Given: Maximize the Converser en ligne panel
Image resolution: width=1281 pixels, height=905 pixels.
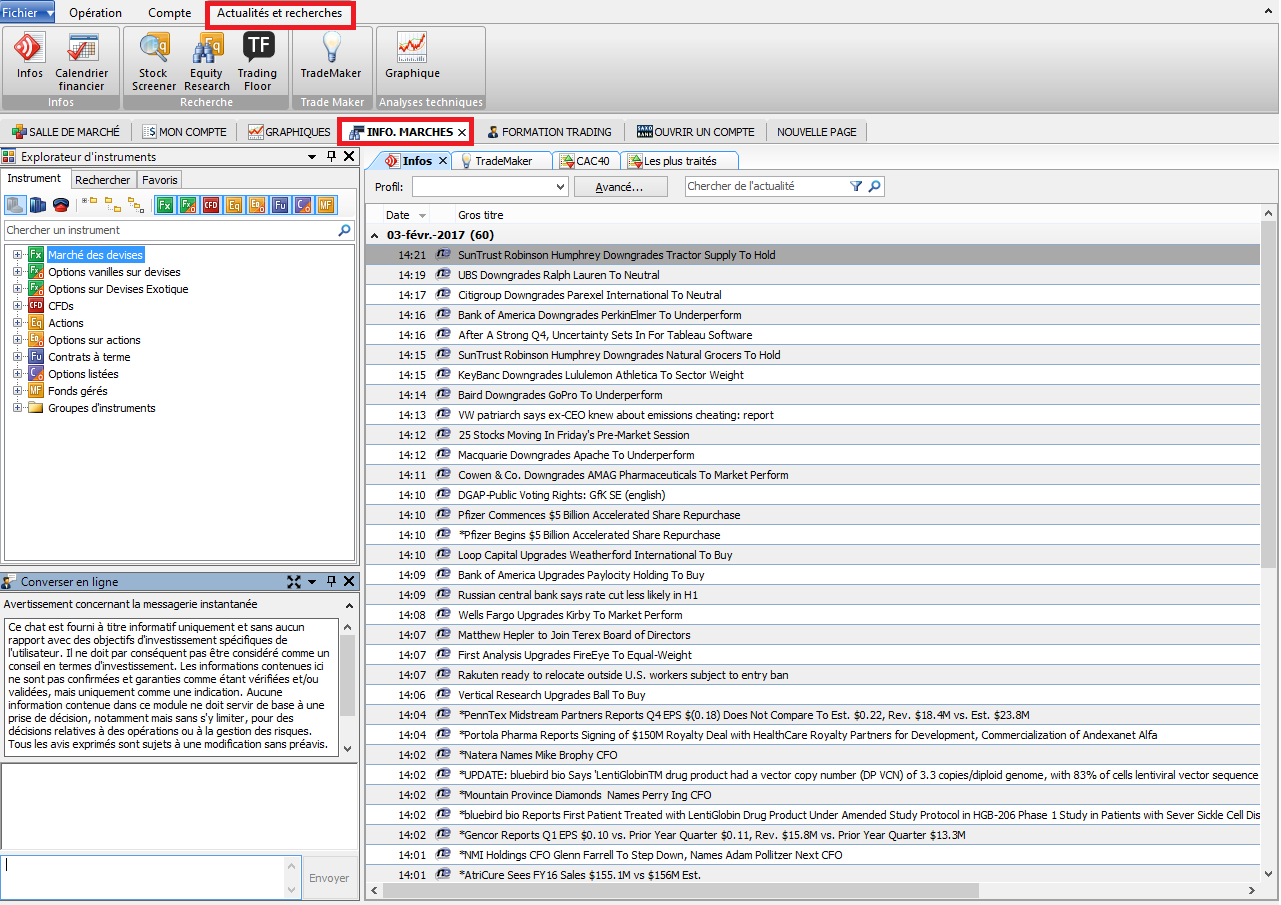Looking at the screenshot, I should [294, 581].
